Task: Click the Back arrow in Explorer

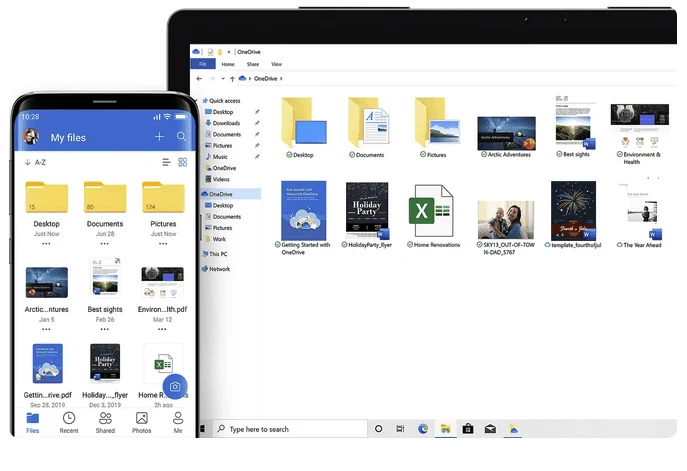Action: tap(199, 78)
